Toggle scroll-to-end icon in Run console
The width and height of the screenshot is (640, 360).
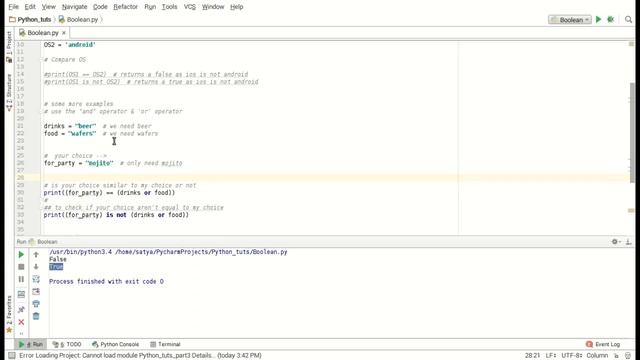point(36,291)
